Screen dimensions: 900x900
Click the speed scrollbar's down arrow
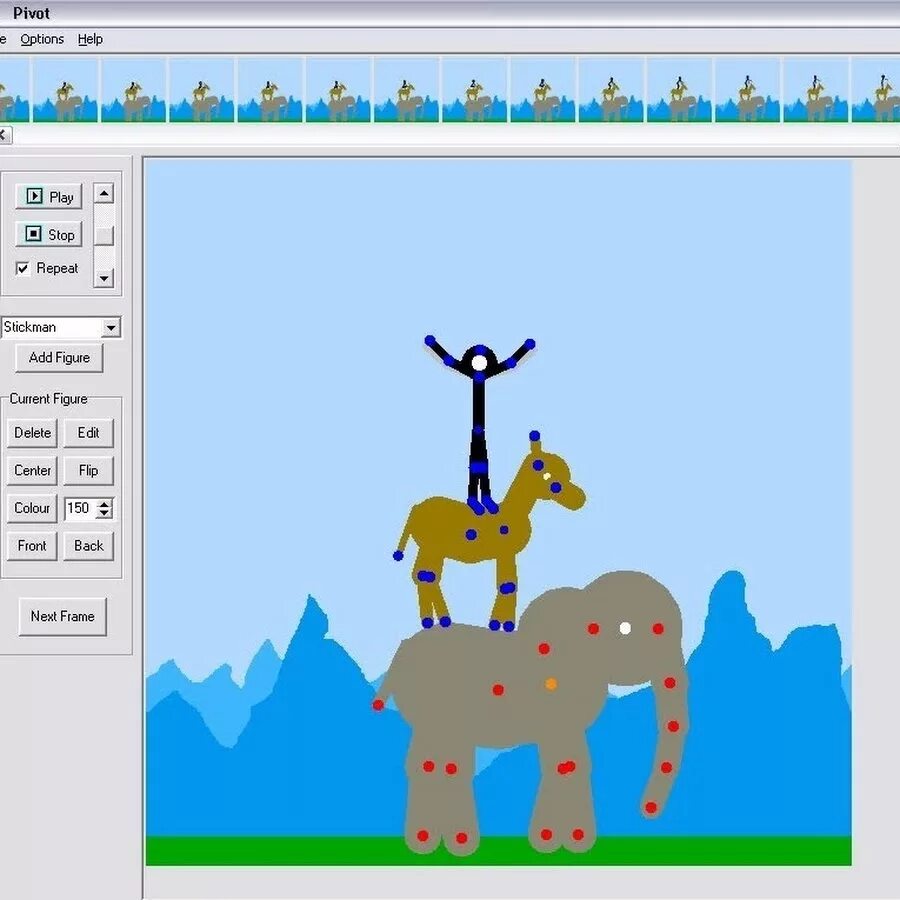(103, 278)
